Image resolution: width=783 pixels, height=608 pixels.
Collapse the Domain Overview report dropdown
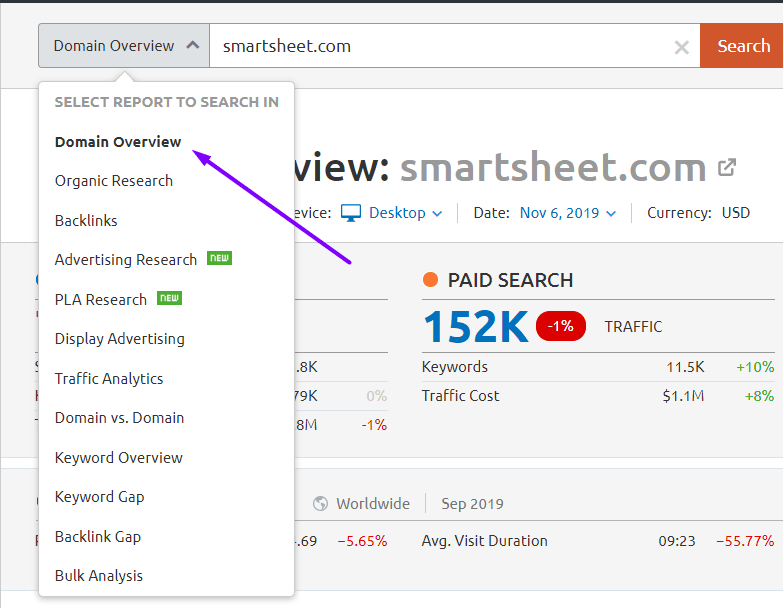click(124, 45)
